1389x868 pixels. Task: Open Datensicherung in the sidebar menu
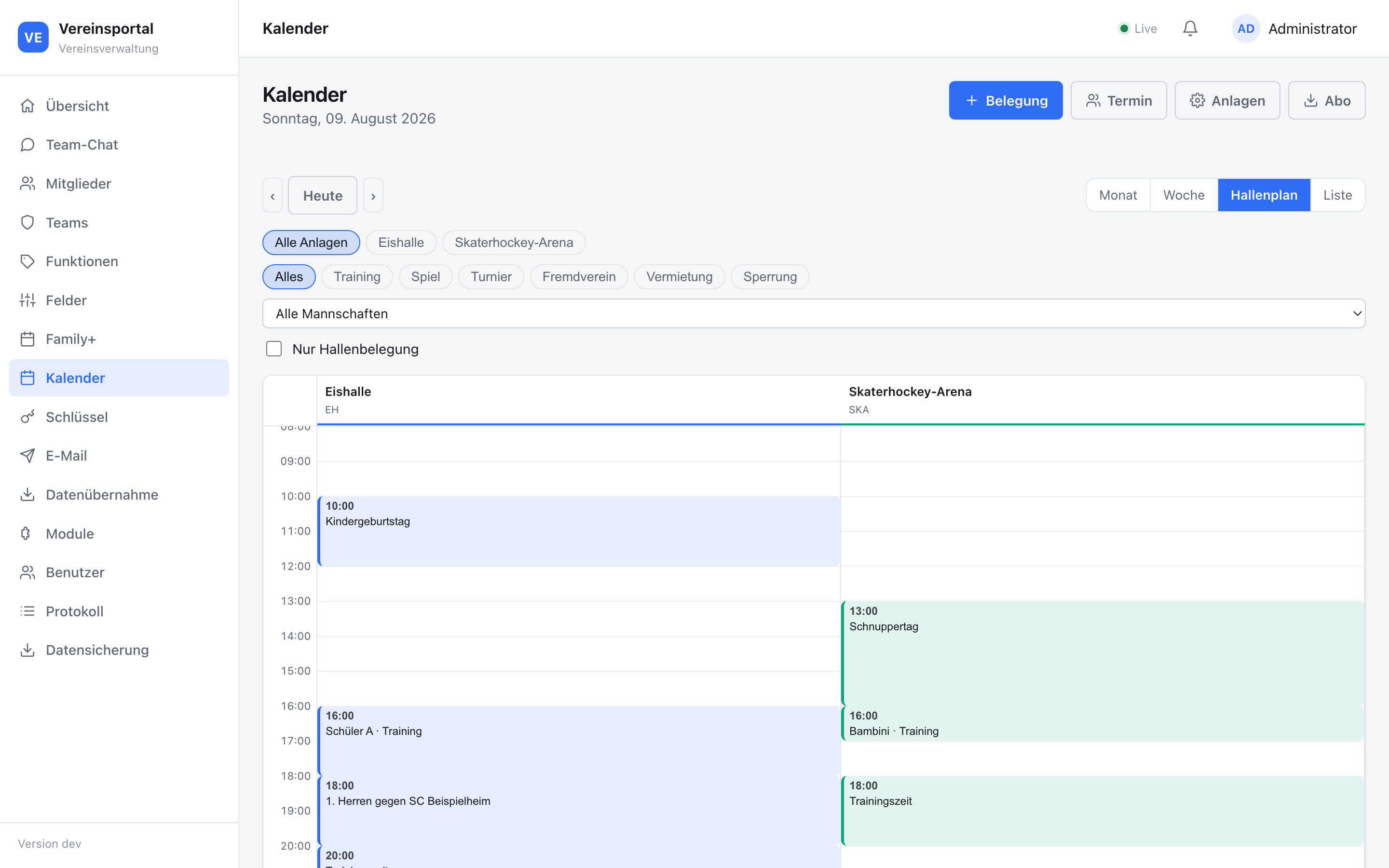[x=120, y=650]
